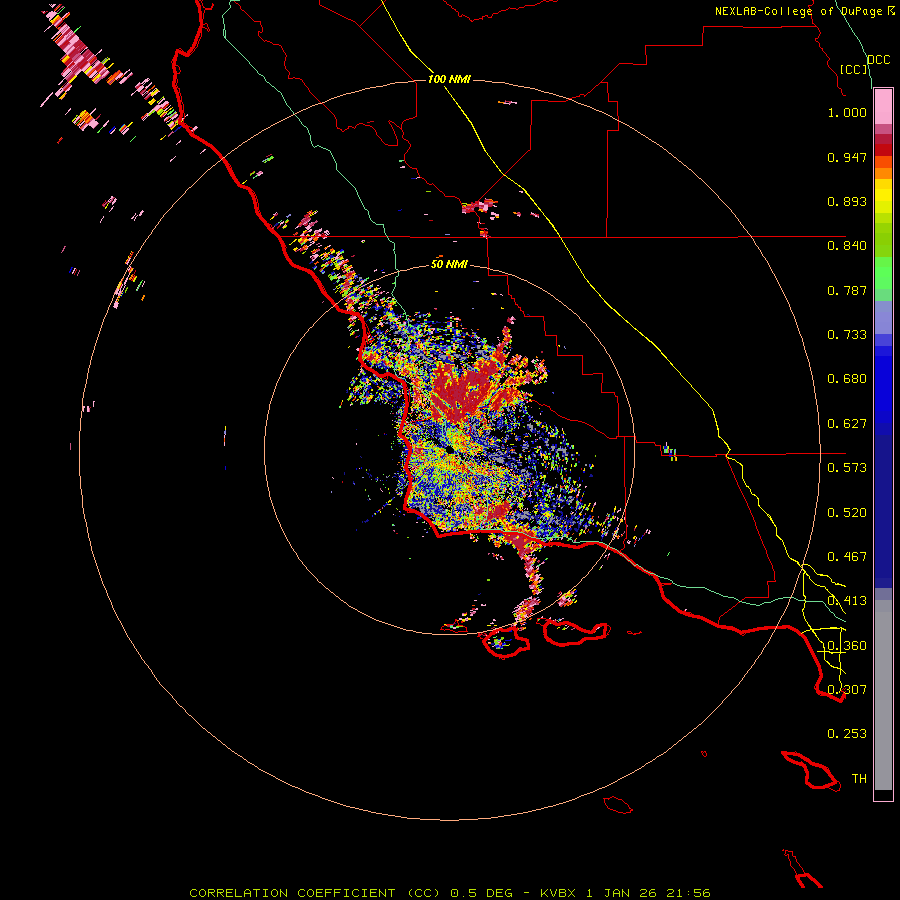
Task: Click the 0.947 legend value
Action: pyautogui.click(x=847, y=157)
